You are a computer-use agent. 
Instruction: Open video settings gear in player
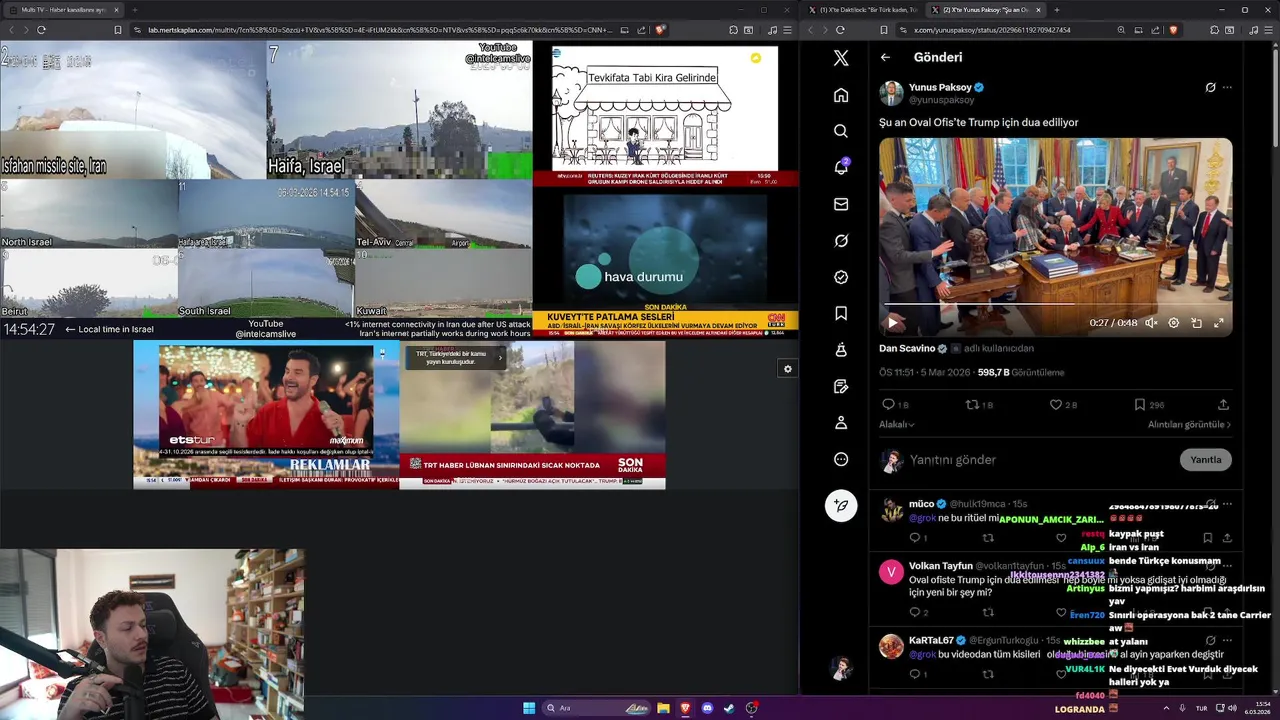click(1174, 323)
